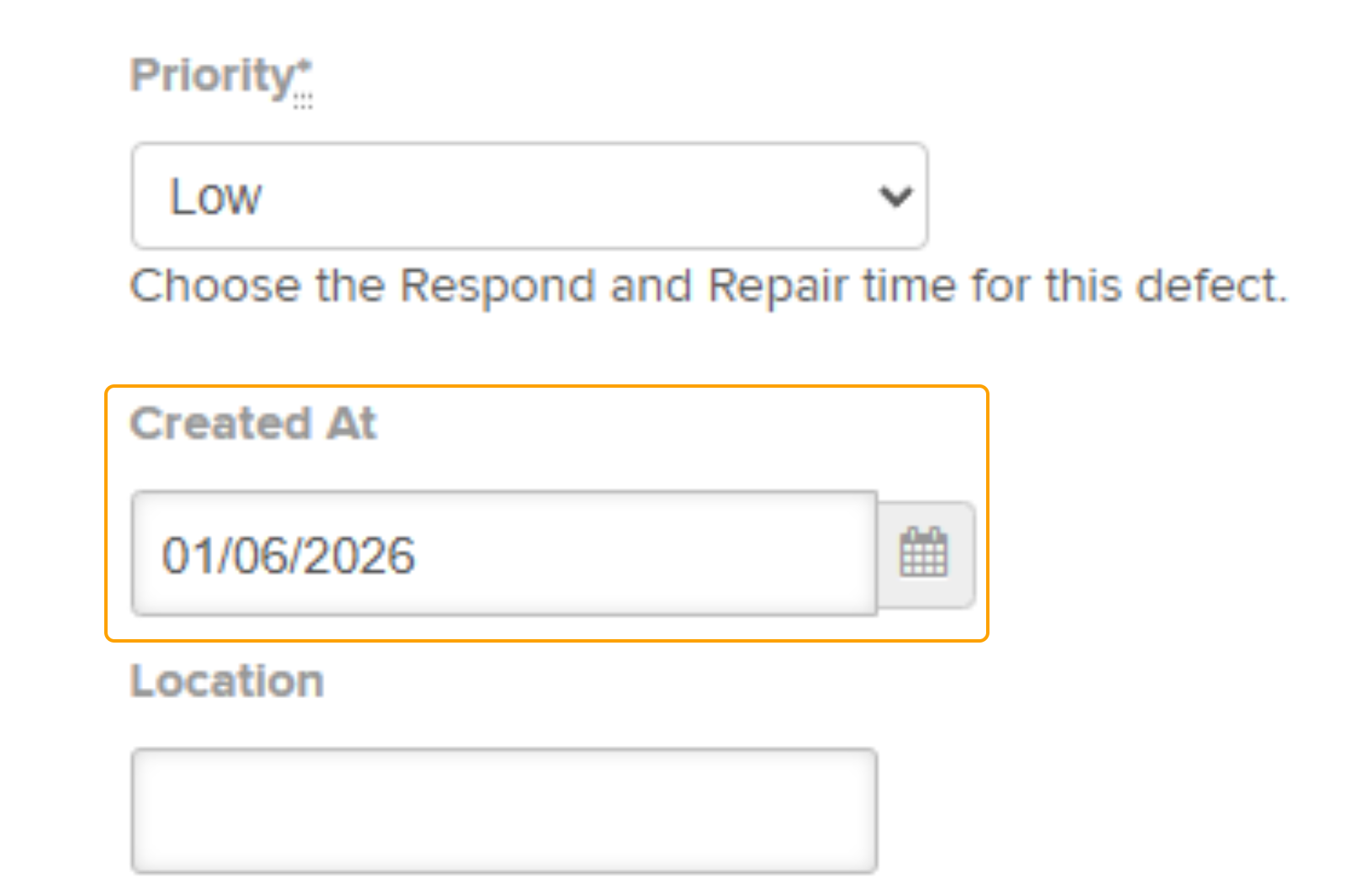Click the word defect in the hint line
This screenshot has width=1372, height=889.
(1211, 286)
